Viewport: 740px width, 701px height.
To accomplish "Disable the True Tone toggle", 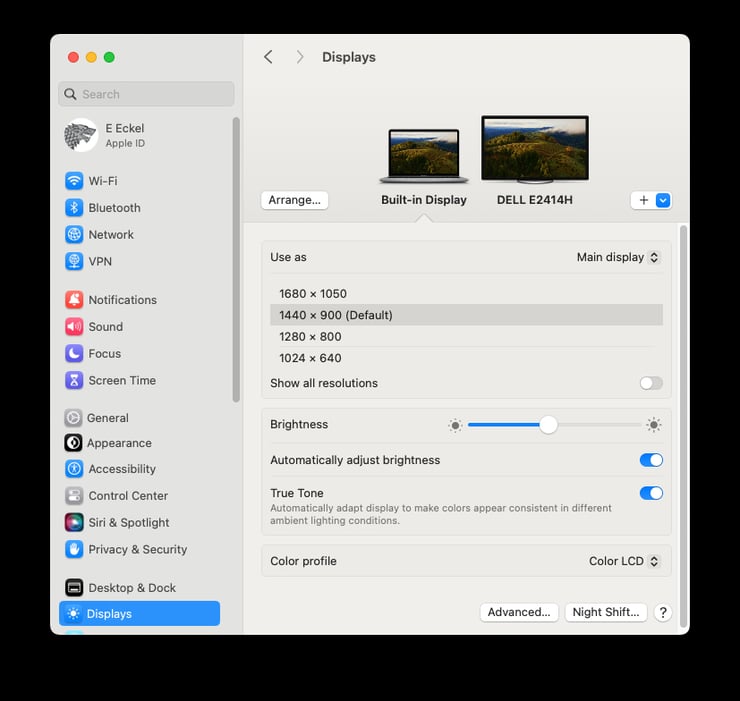I will pos(650,493).
